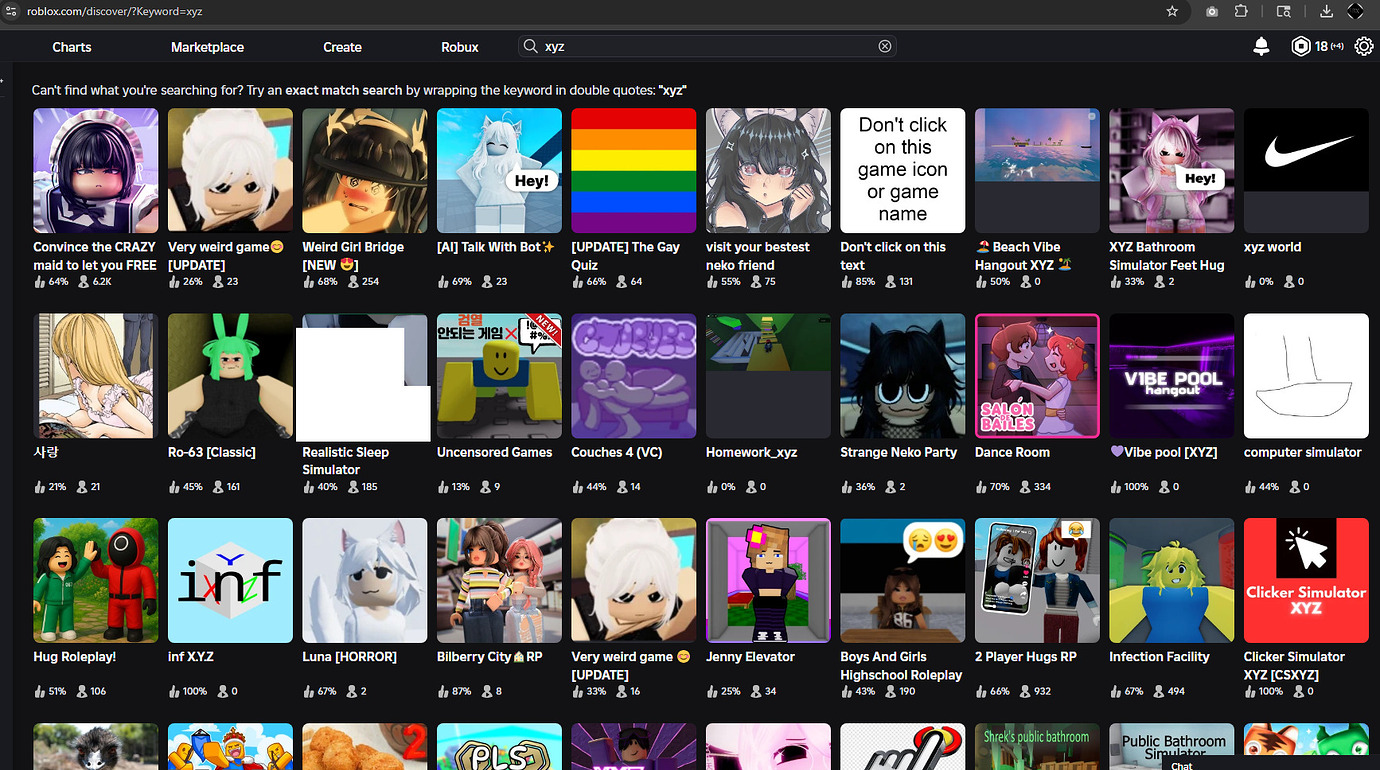This screenshot has height=770, width=1380.
Task: Open the Clicker Simulator XYZ [CSXYZ] game
Action: [x=1306, y=580]
